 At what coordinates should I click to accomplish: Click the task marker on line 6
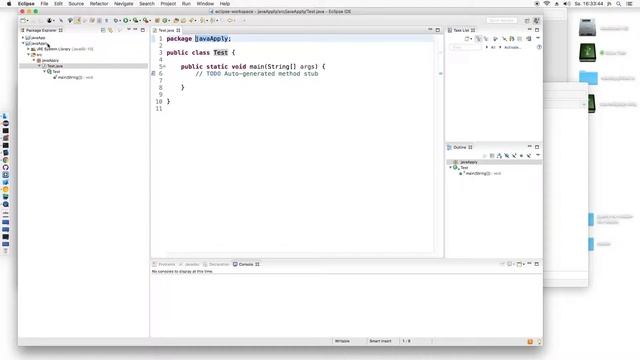point(153,73)
